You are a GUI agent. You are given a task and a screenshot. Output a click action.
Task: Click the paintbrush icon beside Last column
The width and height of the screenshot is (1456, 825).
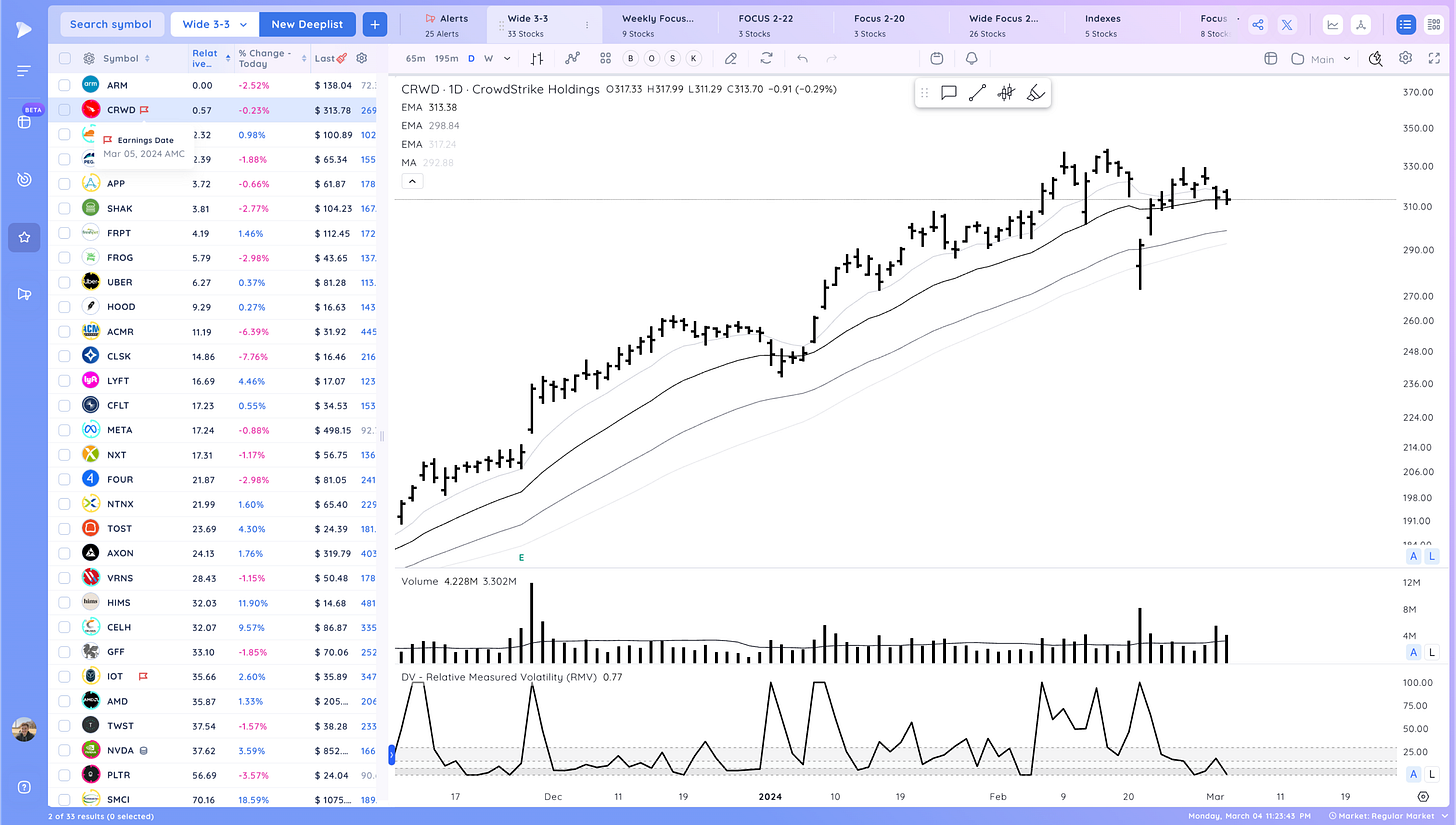pos(343,59)
